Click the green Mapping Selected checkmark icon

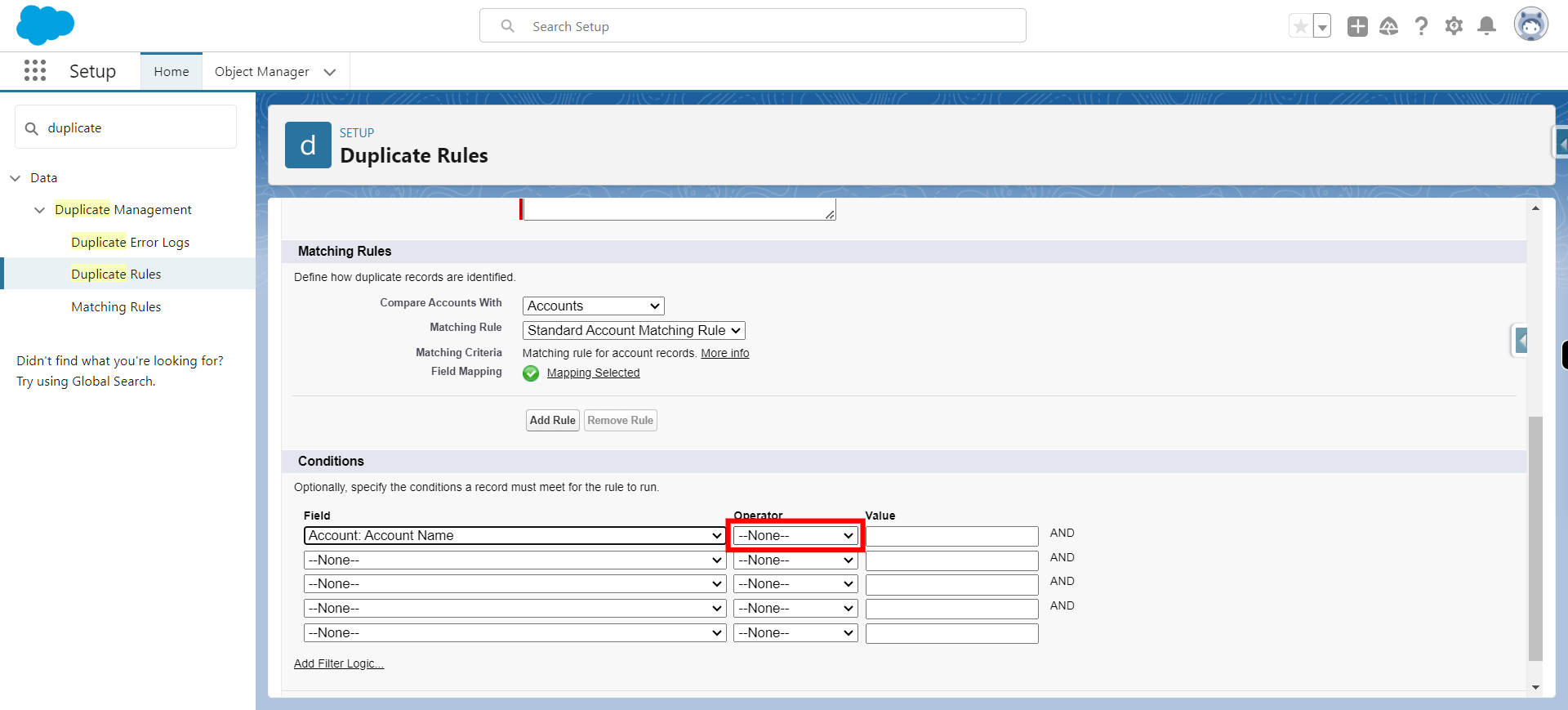click(x=531, y=373)
